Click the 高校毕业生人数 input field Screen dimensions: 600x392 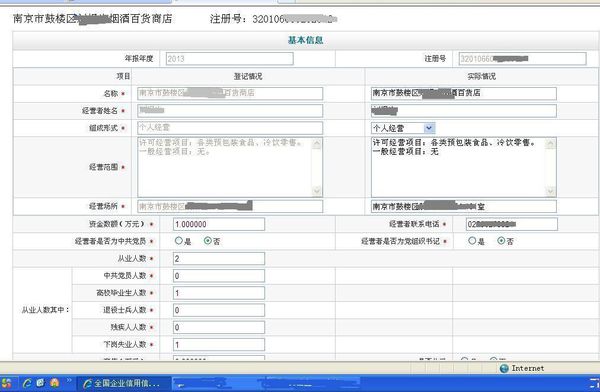219,293
